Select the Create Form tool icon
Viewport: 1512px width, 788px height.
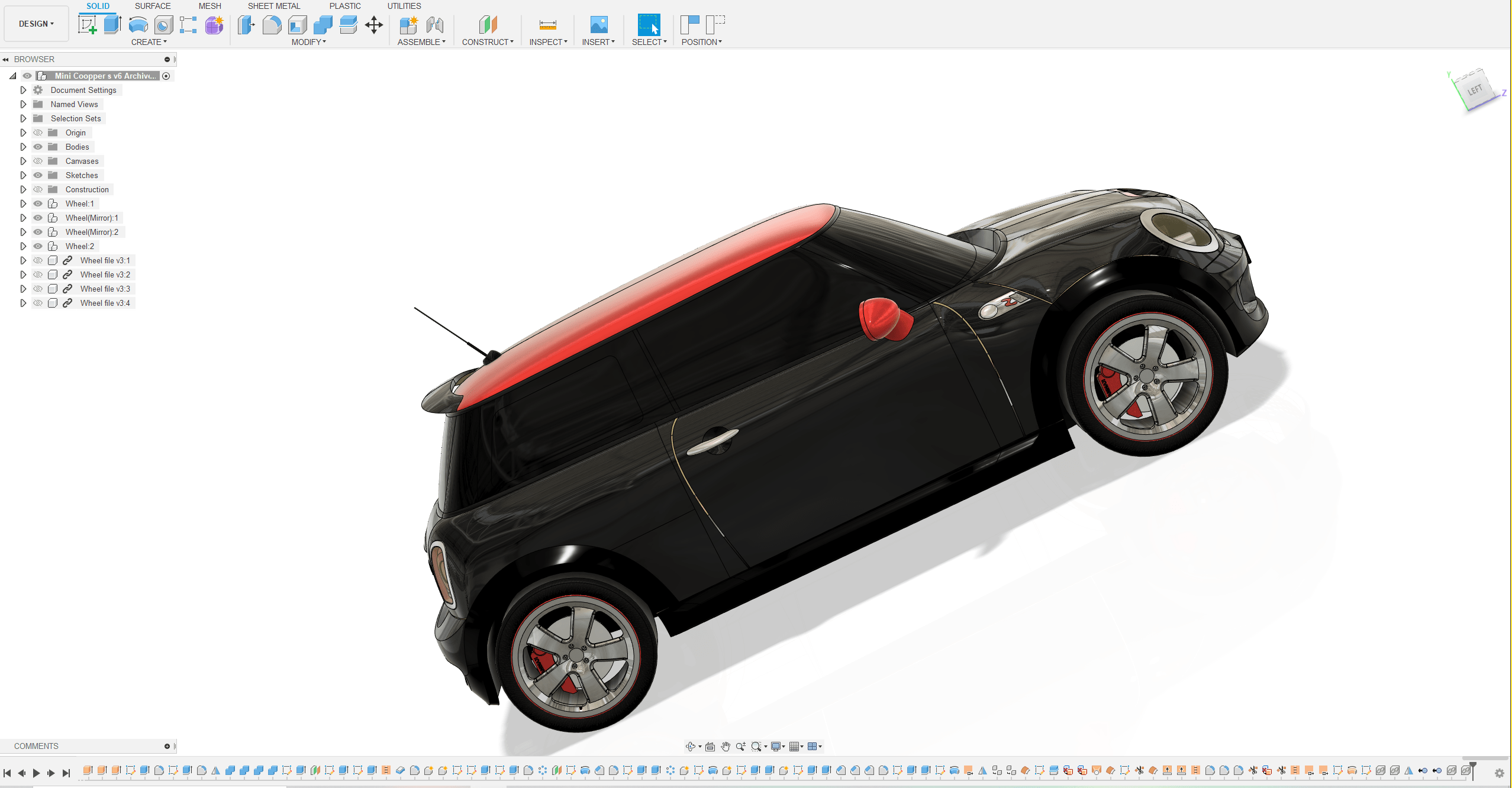pos(214,25)
